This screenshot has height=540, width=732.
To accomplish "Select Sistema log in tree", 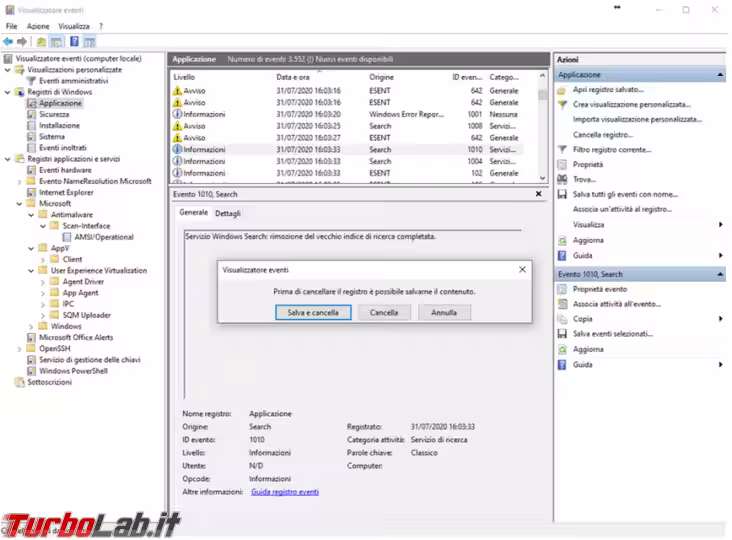I will [52, 137].
